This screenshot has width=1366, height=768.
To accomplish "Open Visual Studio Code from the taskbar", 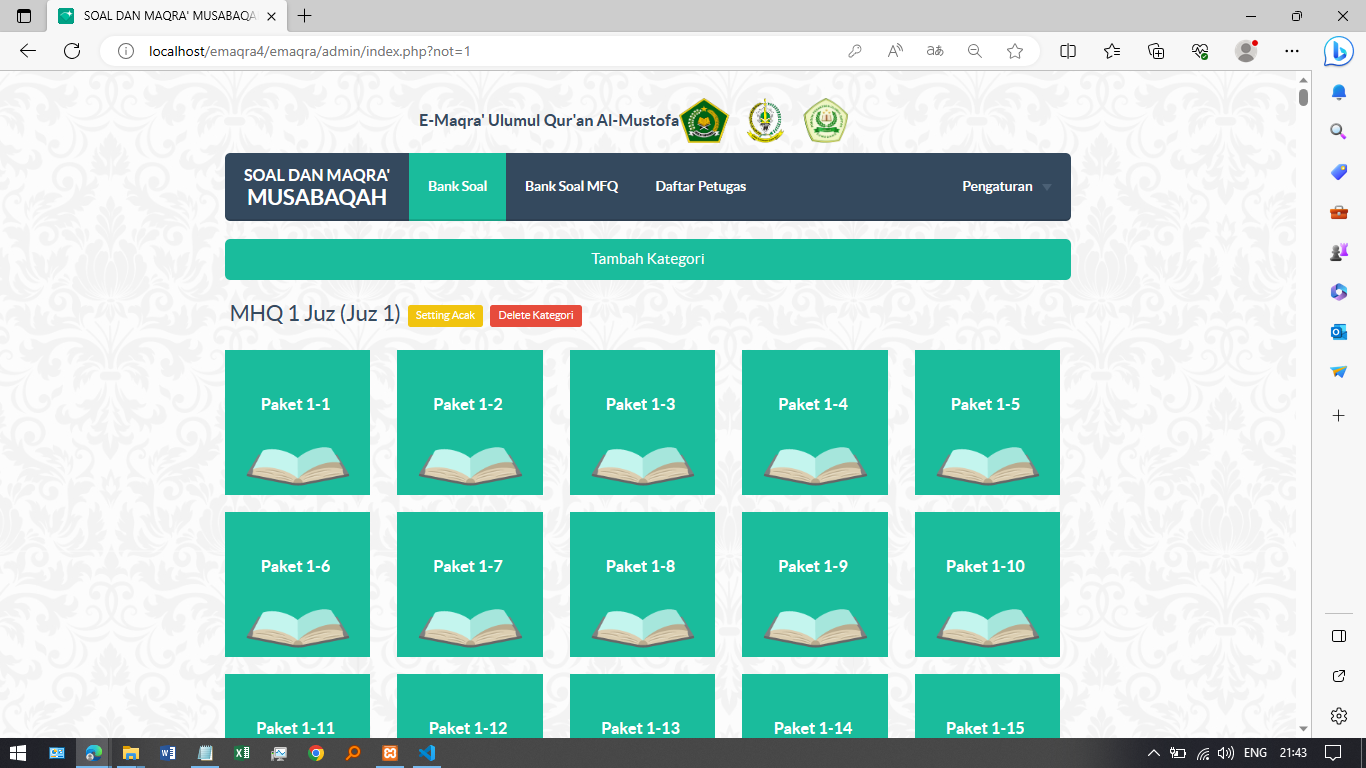I will click(x=427, y=753).
